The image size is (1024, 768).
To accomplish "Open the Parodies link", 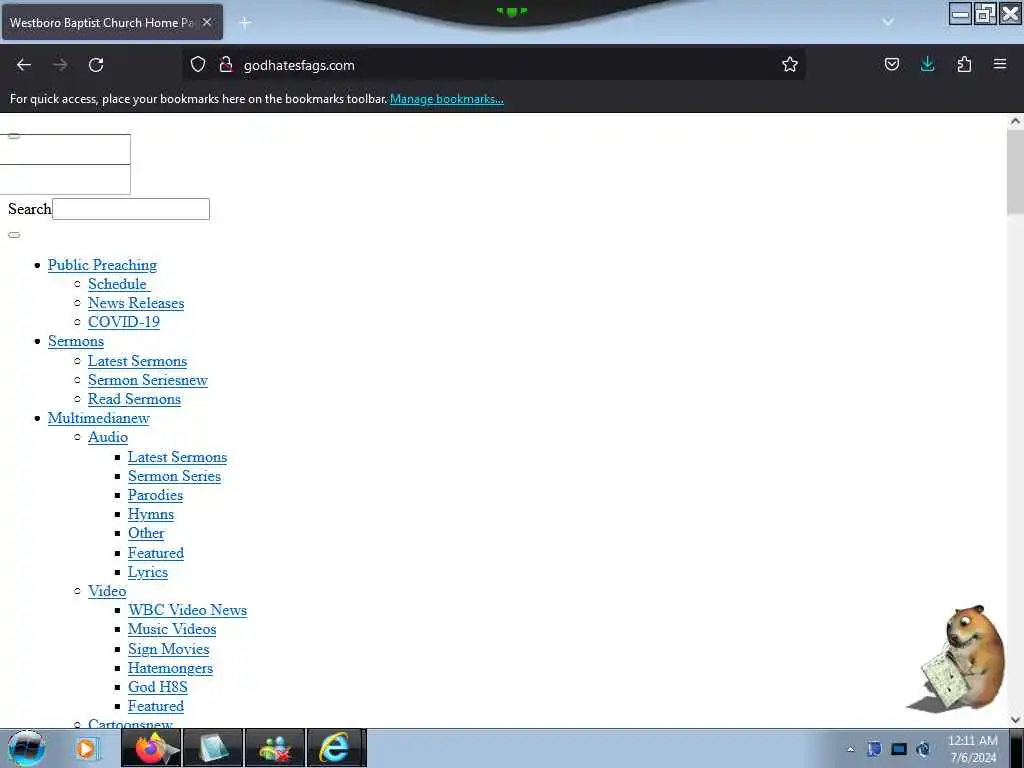I will coord(155,495).
